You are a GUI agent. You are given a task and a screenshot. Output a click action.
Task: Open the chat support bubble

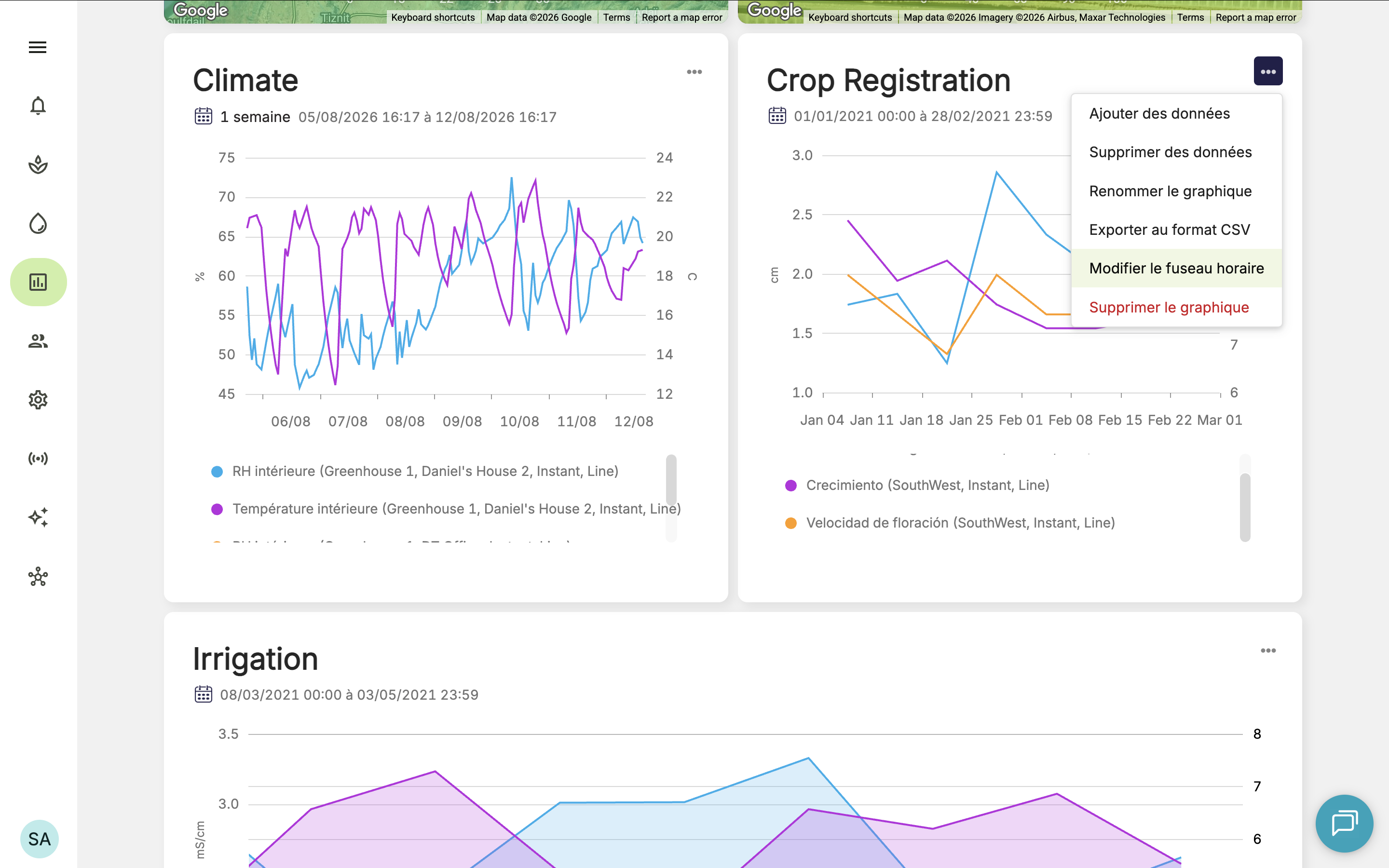pyautogui.click(x=1344, y=823)
